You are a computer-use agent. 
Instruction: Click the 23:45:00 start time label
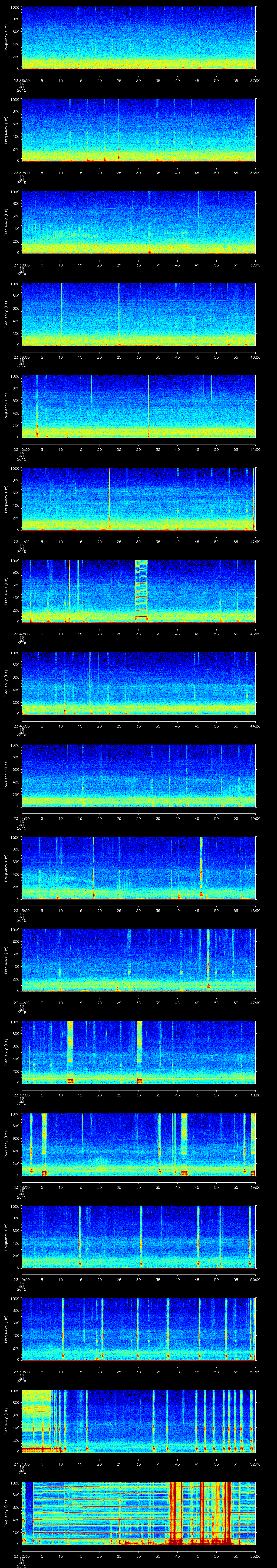click(x=21, y=910)
